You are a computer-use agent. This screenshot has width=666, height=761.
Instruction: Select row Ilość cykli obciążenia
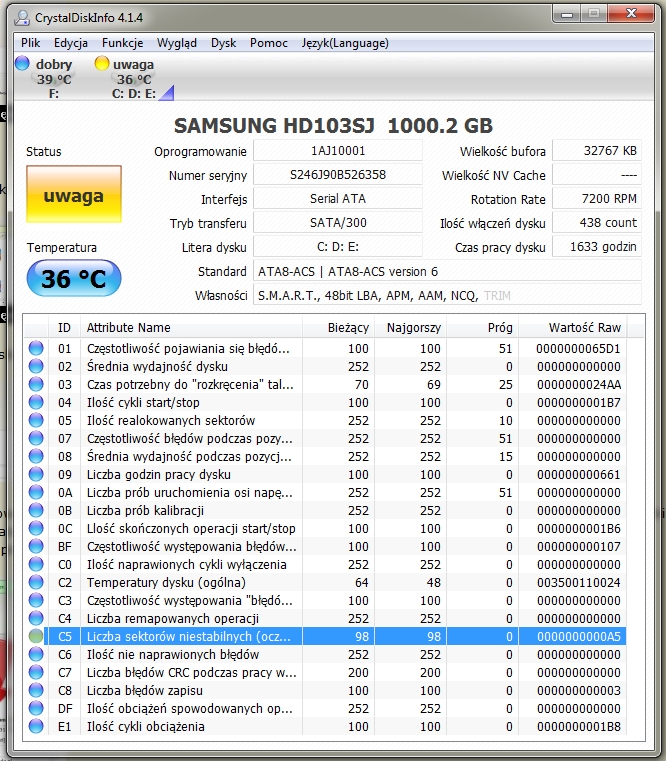pos(325,726)
